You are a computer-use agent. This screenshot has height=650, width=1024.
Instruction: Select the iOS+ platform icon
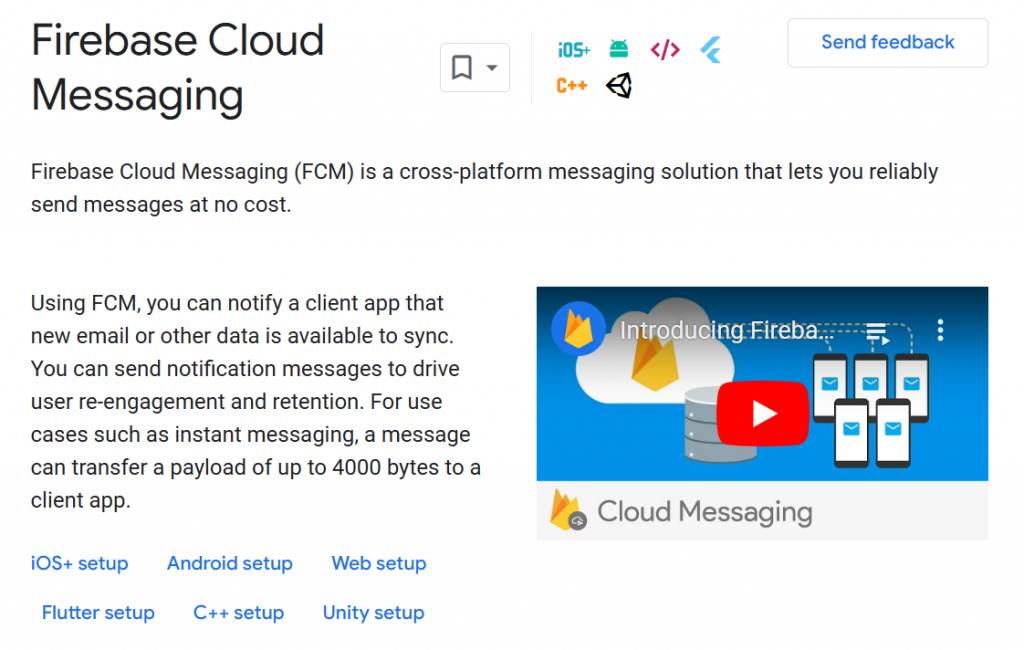573,48
